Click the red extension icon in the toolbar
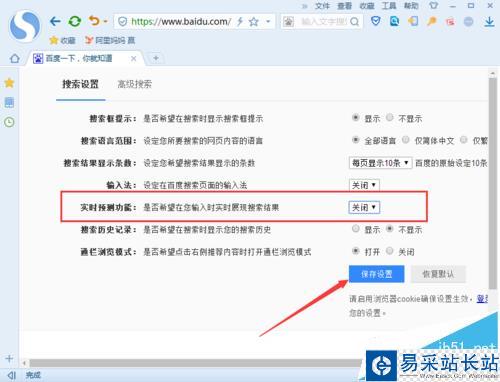Screen dimensions: 500x382 pos(450,22)
